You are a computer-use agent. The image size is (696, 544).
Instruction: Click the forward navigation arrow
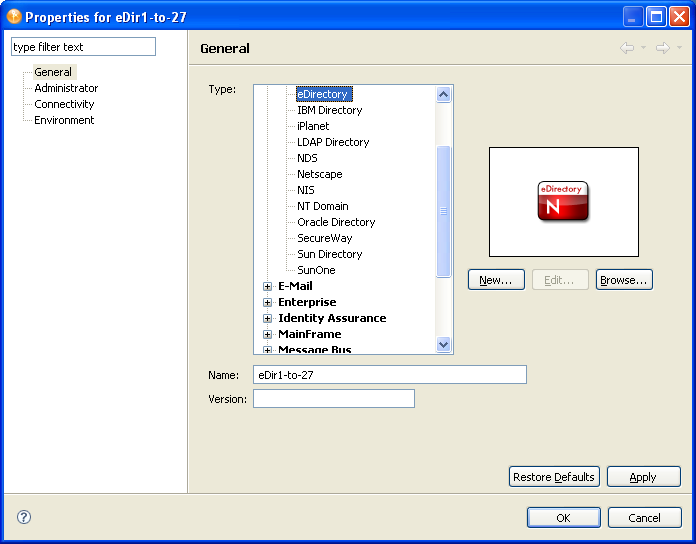tap(663, 47)
